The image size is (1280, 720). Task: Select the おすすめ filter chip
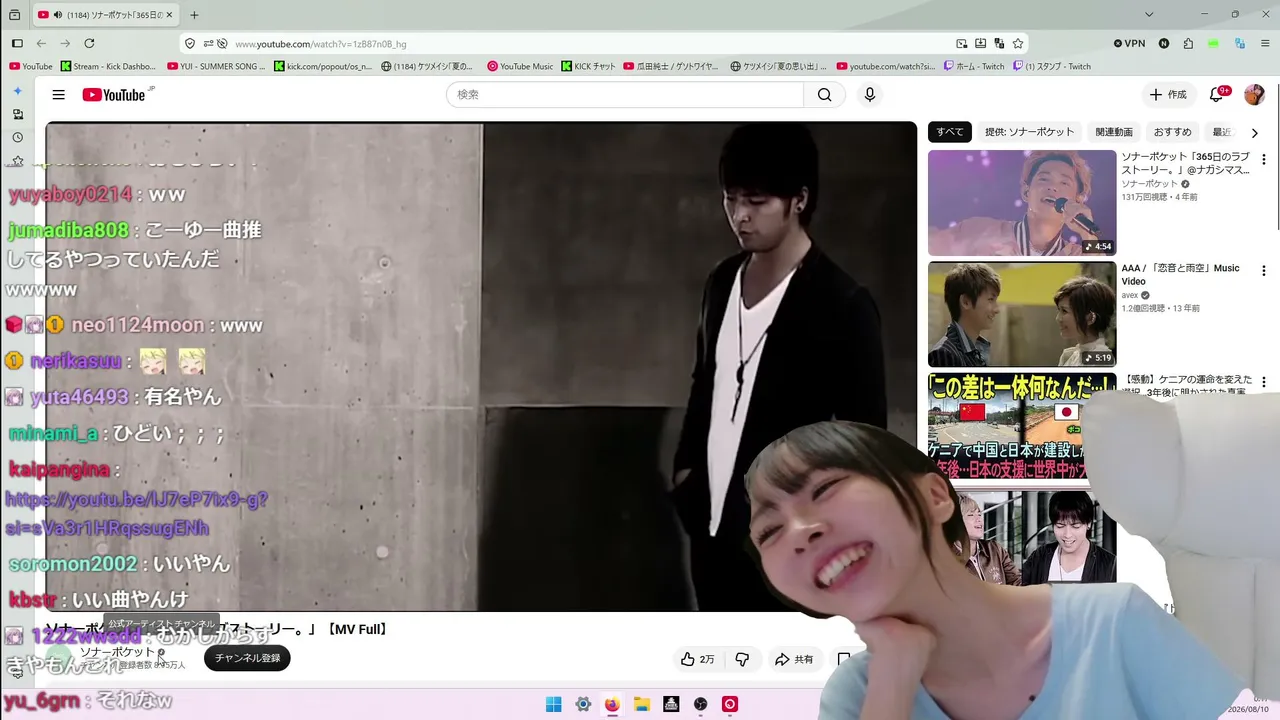pos(1173,132)
